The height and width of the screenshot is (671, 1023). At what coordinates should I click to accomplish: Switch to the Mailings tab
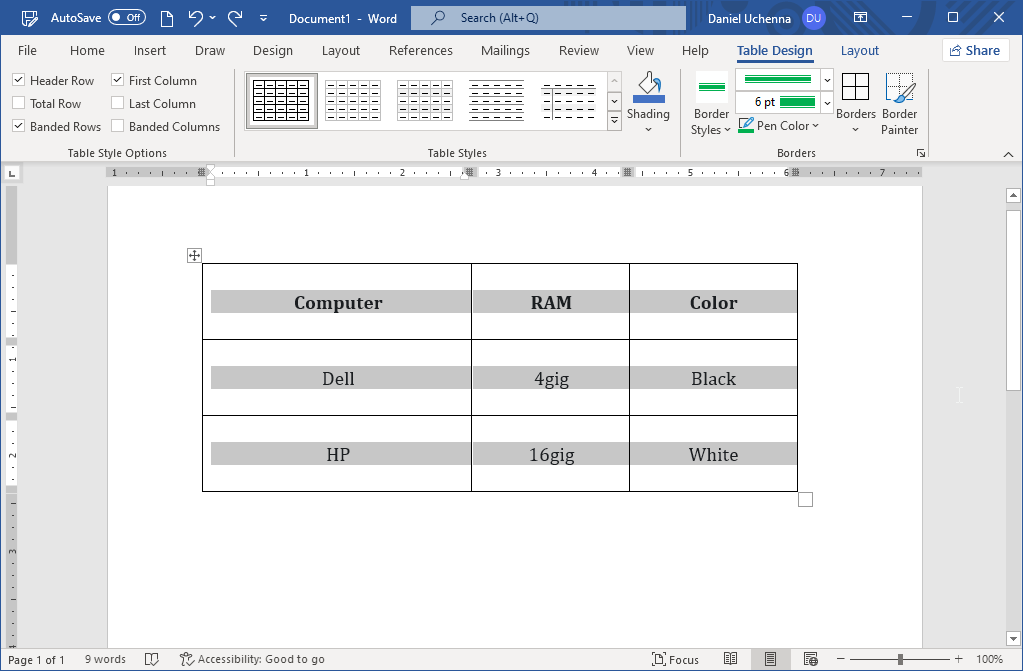point(505,50)
